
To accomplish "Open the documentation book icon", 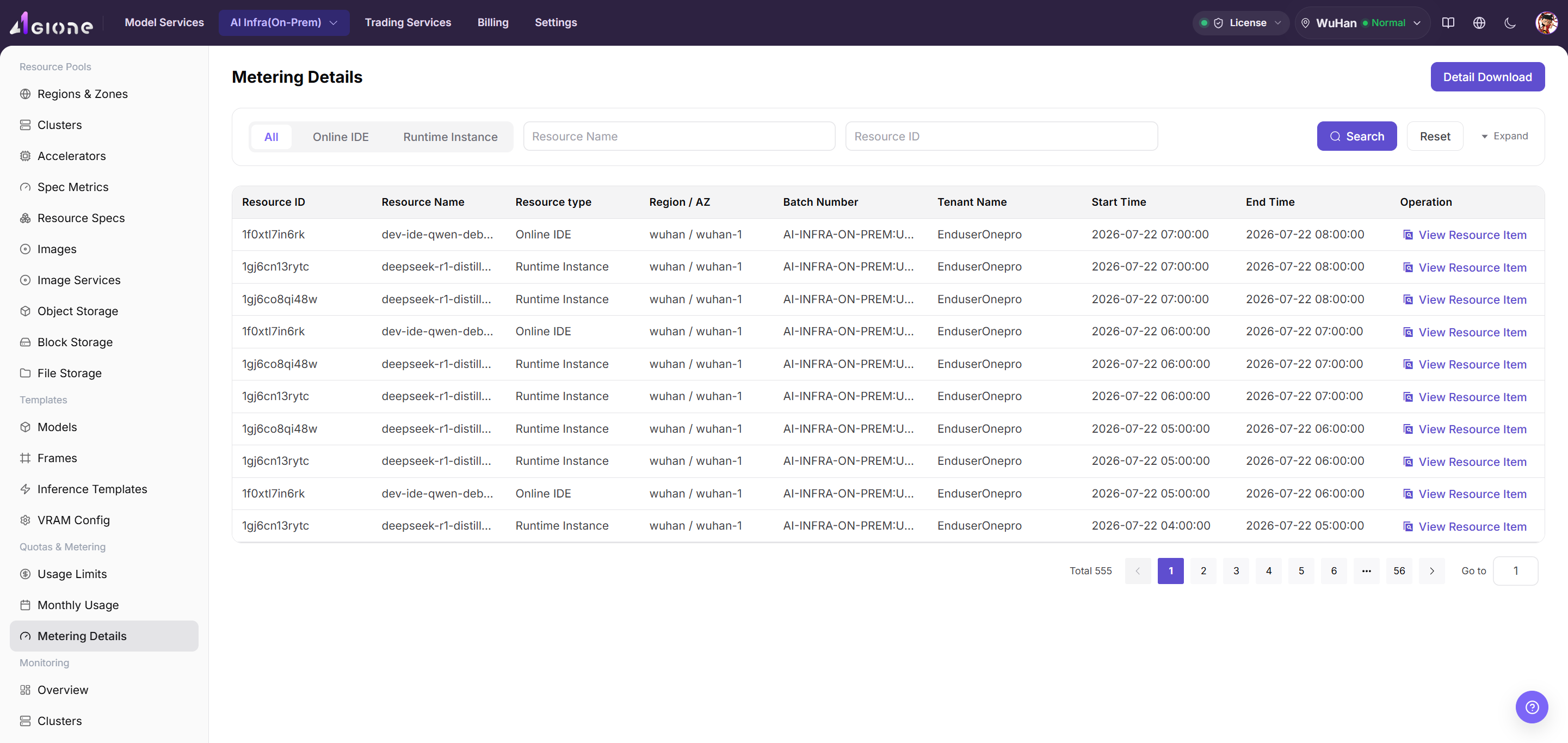I will (x=1448, y=22).
